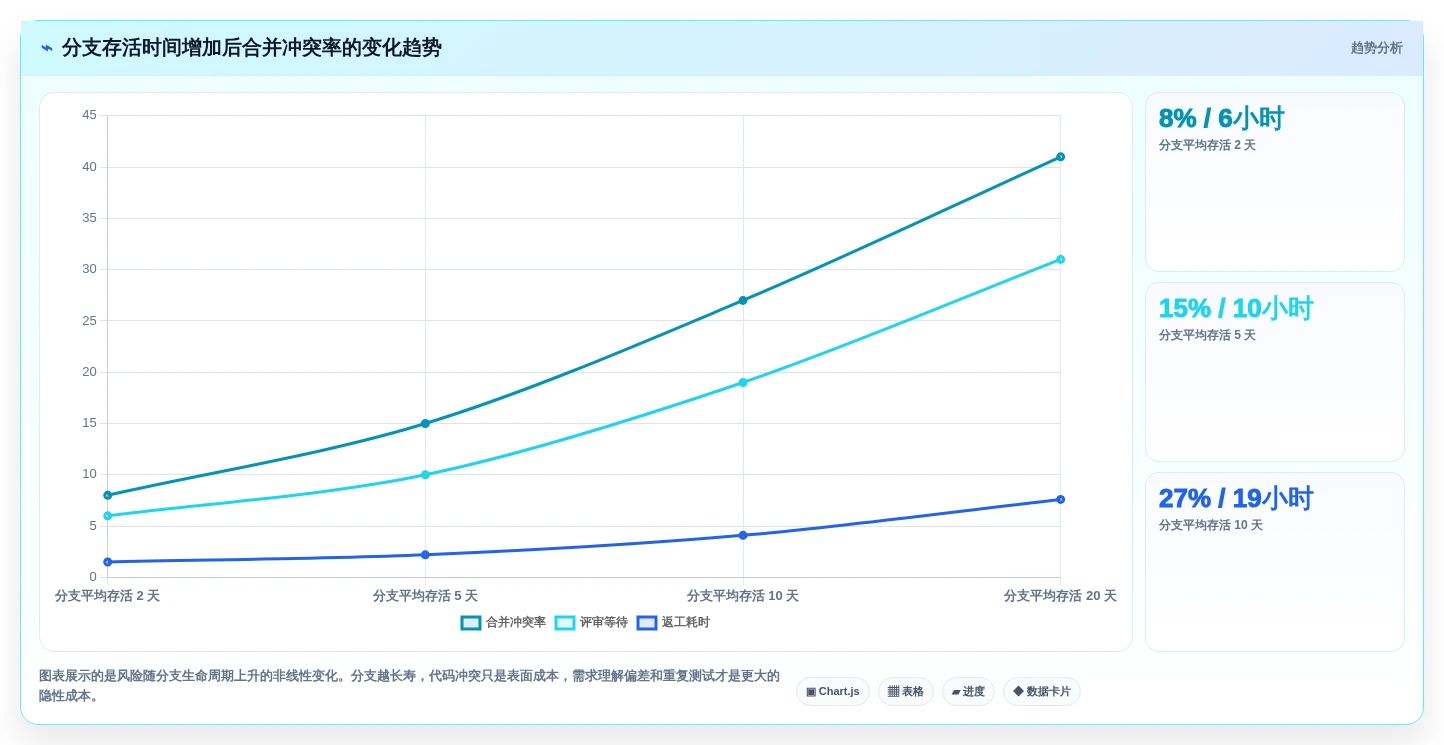Click 评审等待 point at 2 天 (6)

[x=108, y=516]
